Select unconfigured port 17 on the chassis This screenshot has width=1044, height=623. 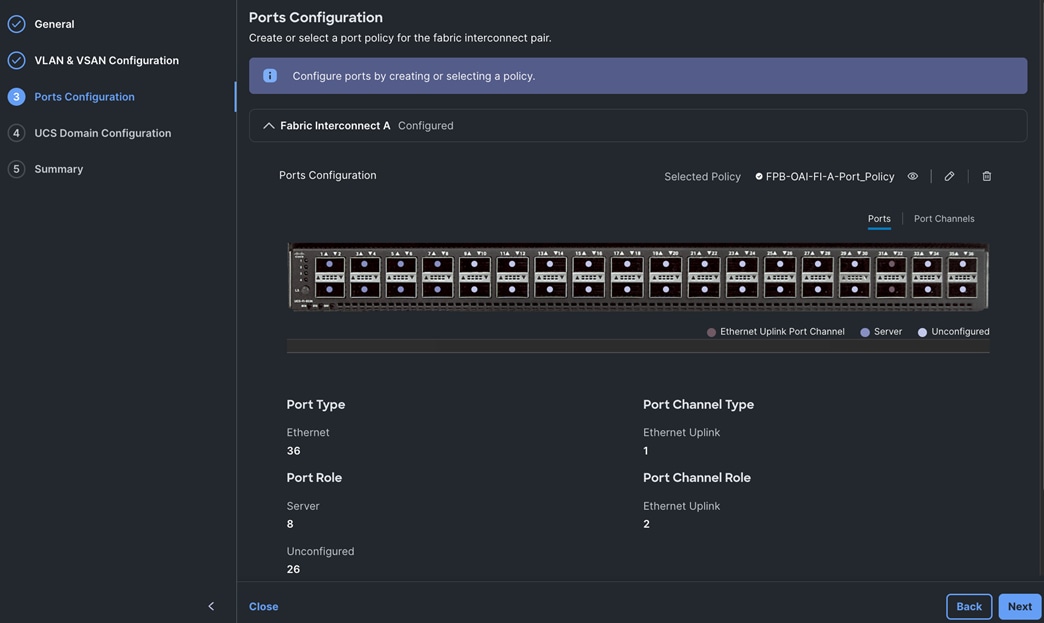[627, 264]
